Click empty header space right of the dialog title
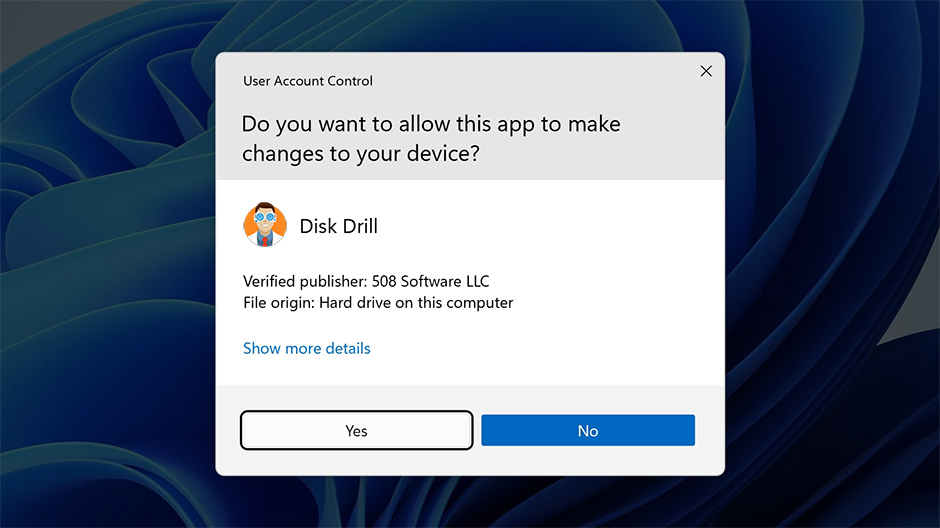The width and height of the screenshot is (940, 528). 530,81
